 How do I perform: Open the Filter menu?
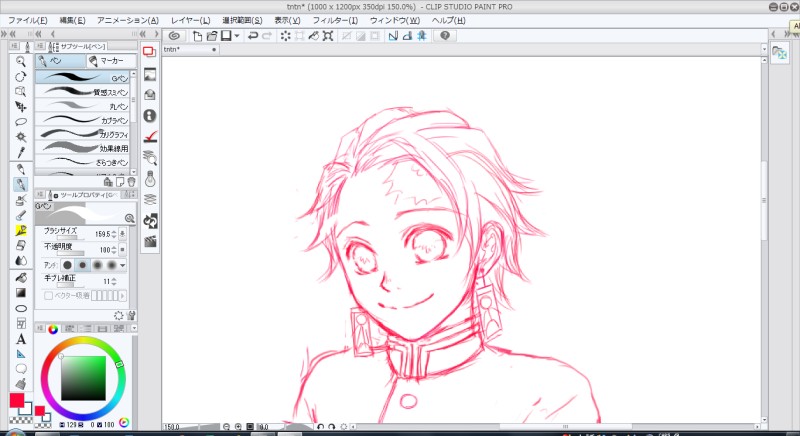click(x=335, y=20)
